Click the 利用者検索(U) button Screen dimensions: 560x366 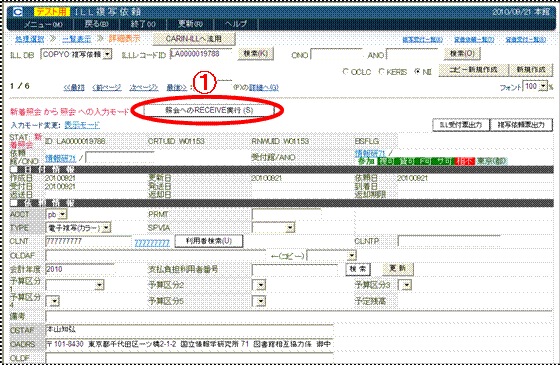point(209,241)
